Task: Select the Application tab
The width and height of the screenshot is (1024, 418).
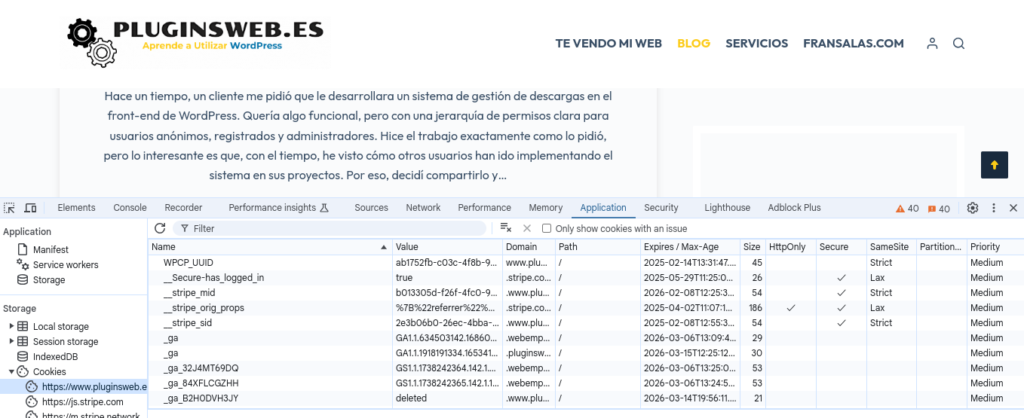Action: pyautogui.click(x=603, y=208)
